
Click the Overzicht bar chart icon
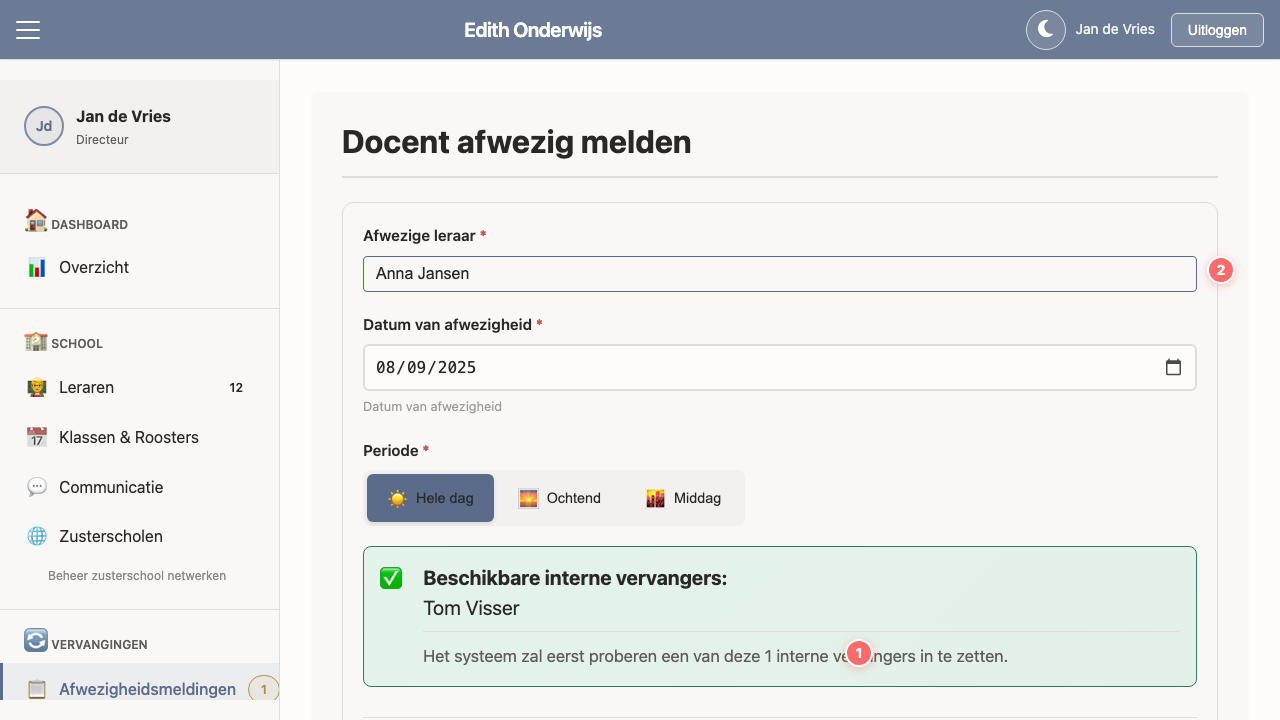[x=37, y=268]
